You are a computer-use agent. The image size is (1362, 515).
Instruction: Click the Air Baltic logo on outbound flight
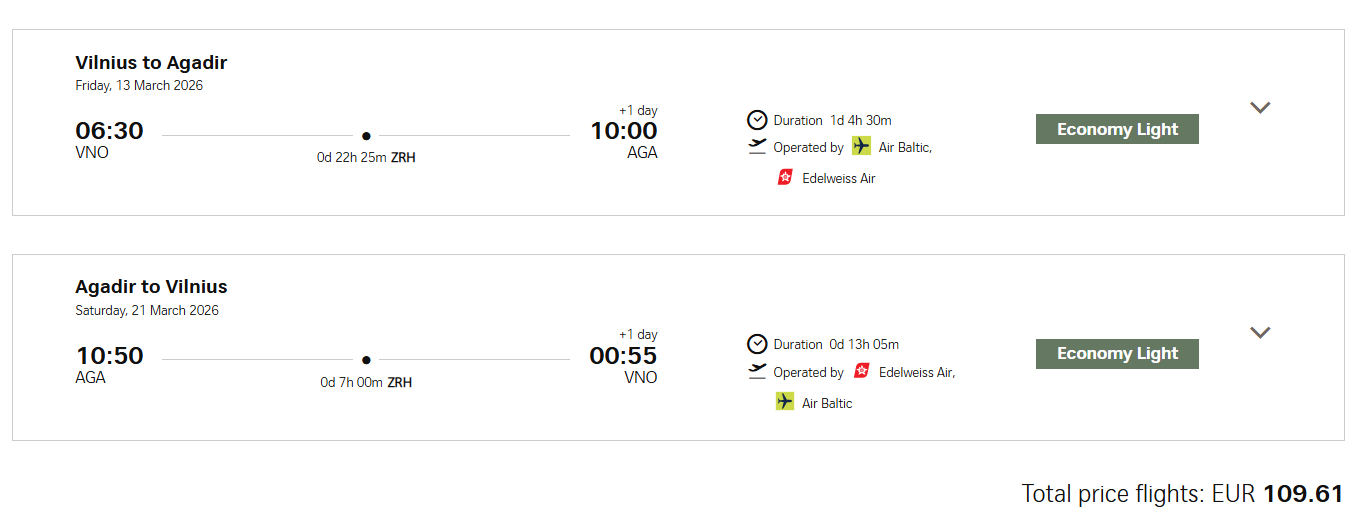click(862, 147)
